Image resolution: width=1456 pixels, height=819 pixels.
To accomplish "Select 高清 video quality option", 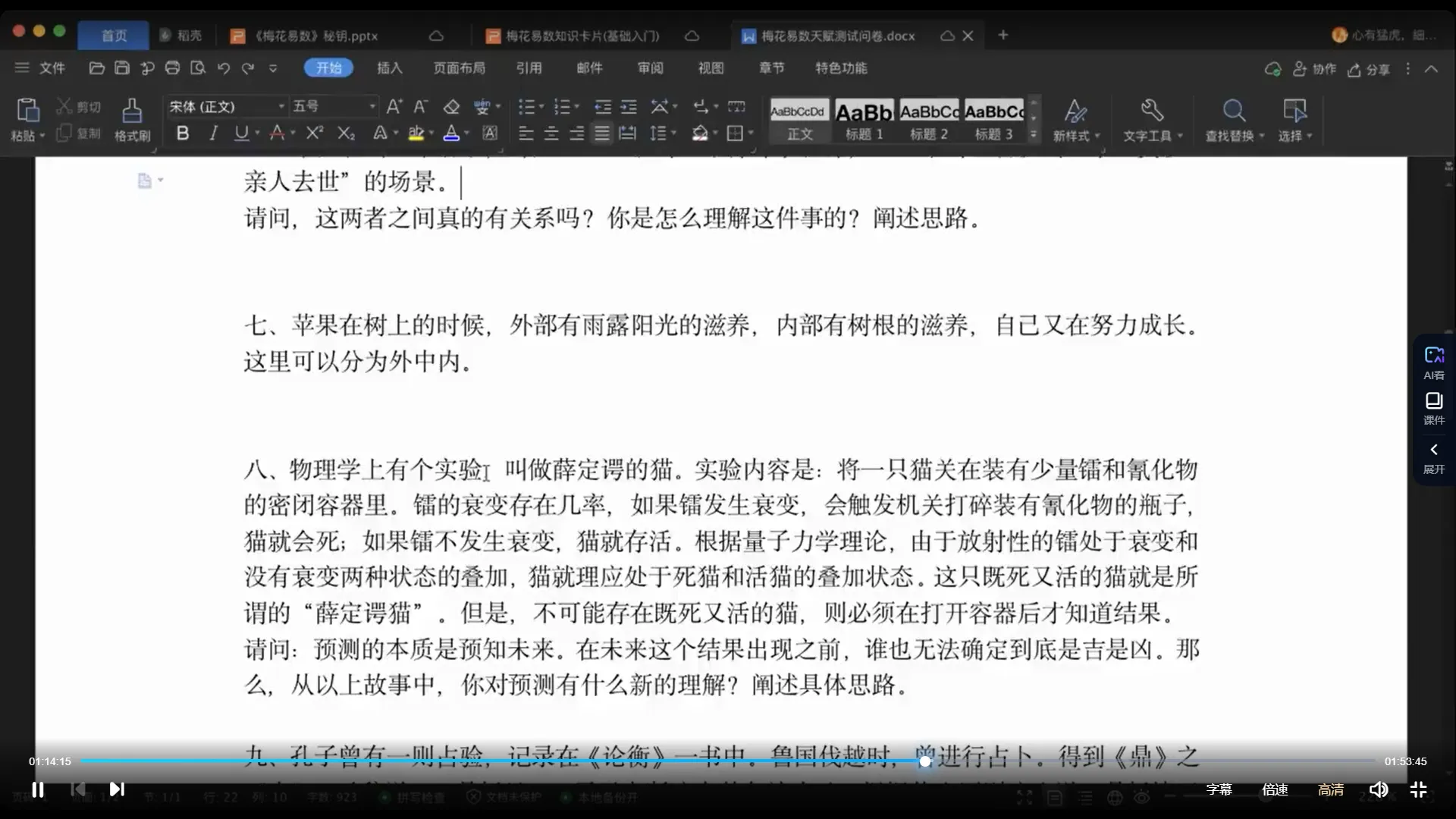I will [x=1330, y=789].
